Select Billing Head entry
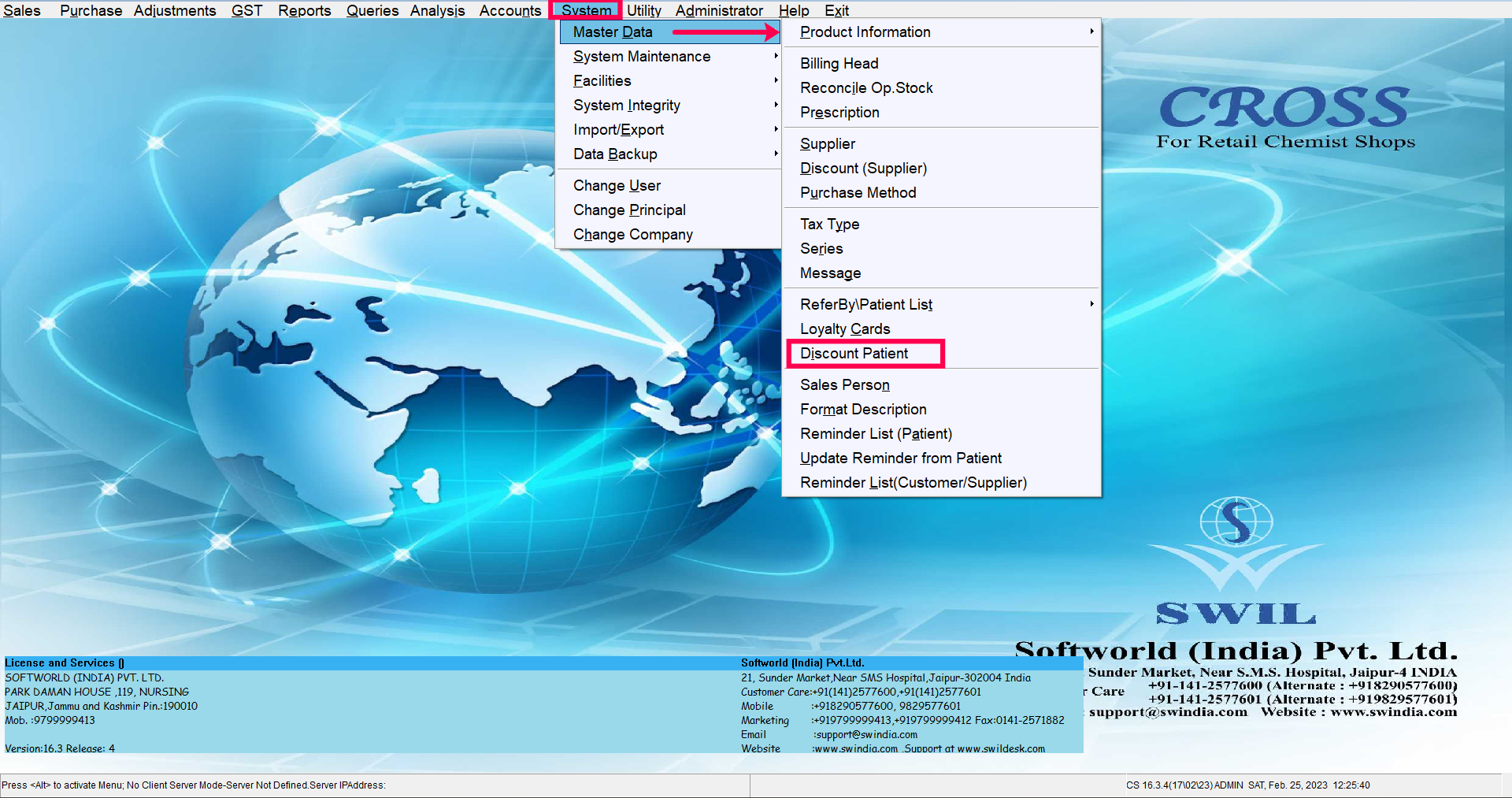Image resolution: width=1512 pixels, height=798 pixels. point(942,64)
